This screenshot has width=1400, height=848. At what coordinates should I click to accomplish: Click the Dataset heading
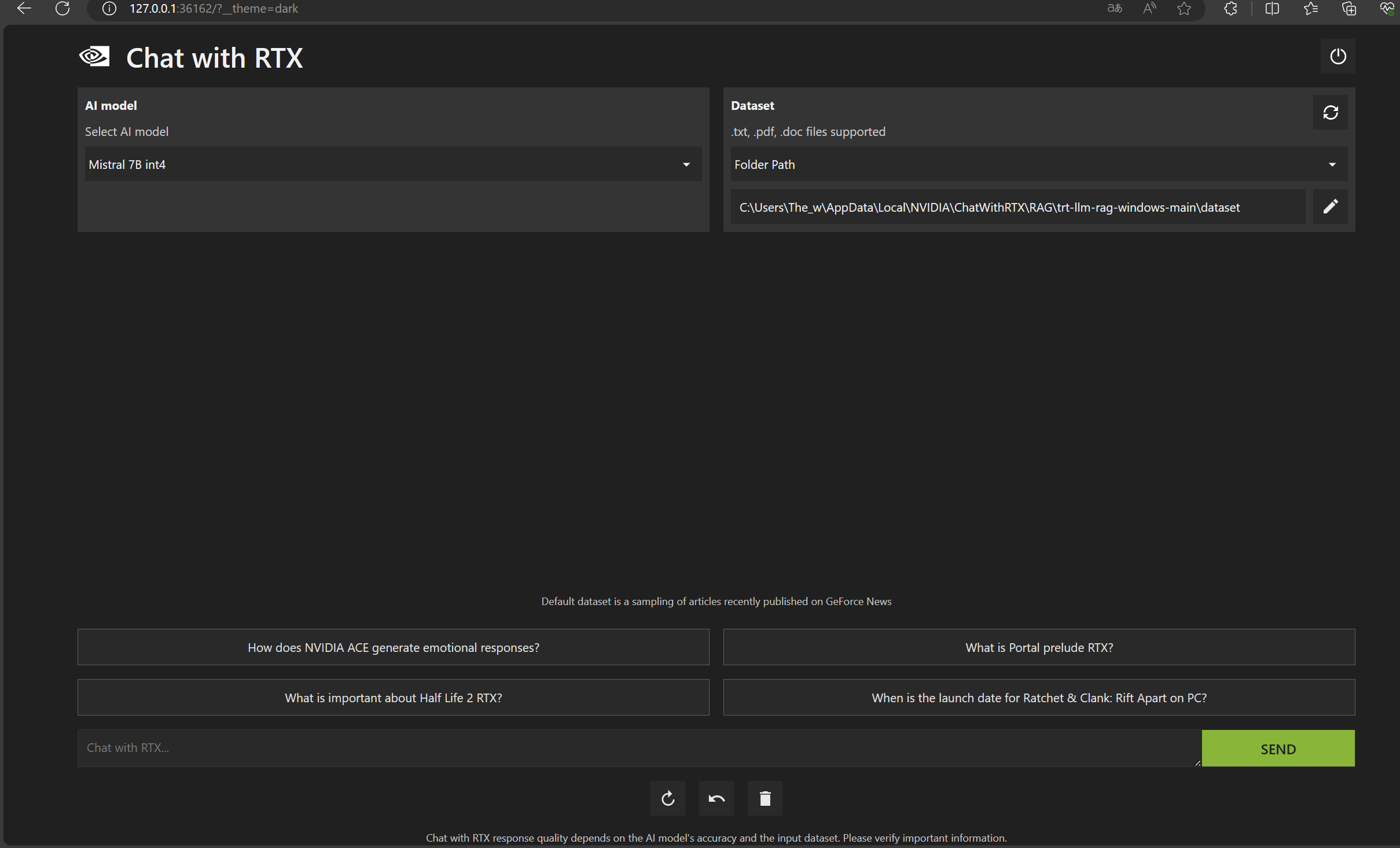click(752, 105)
